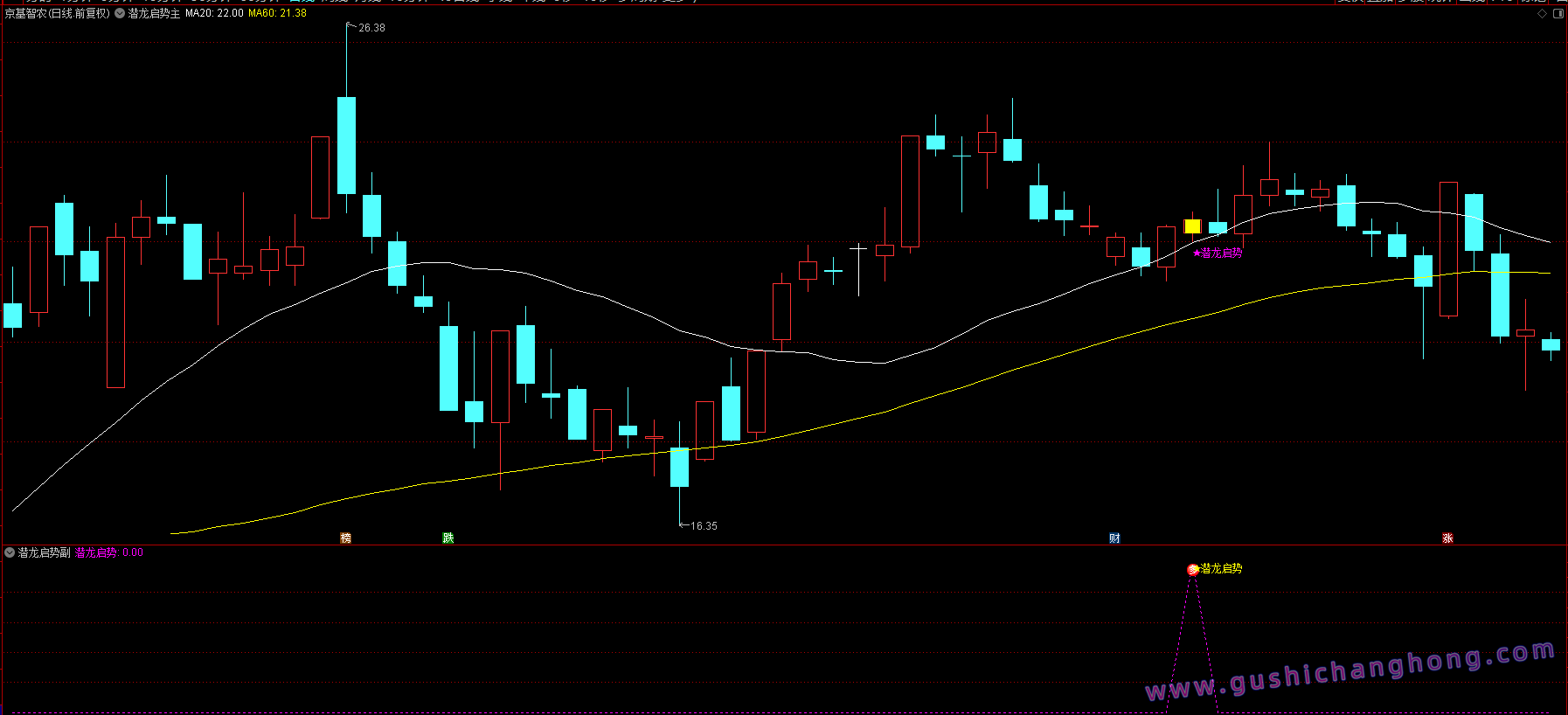The height and width of the screenshot is (715, 1568).
Task: Expand the 潜龙启势主 indicator dropdown arrow
Action: (x=120, y=13)
